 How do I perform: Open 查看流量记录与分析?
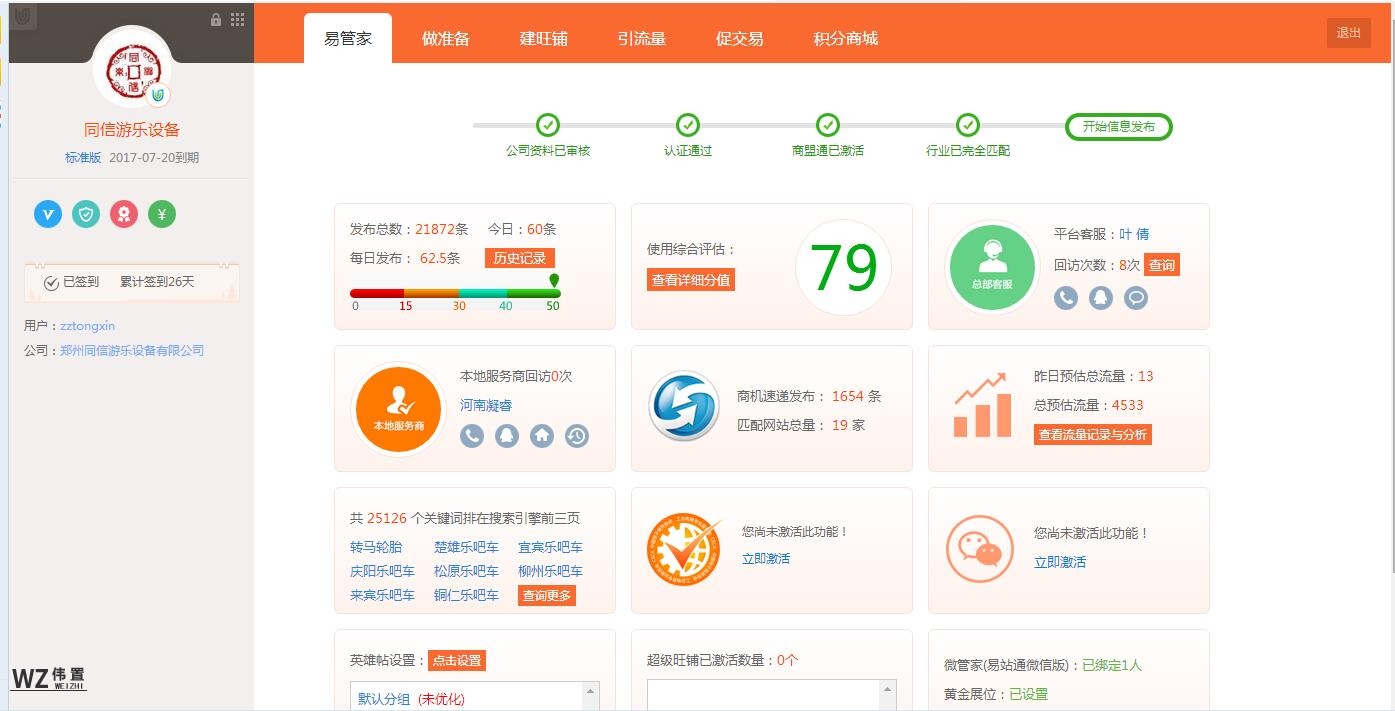point(1090,434)
